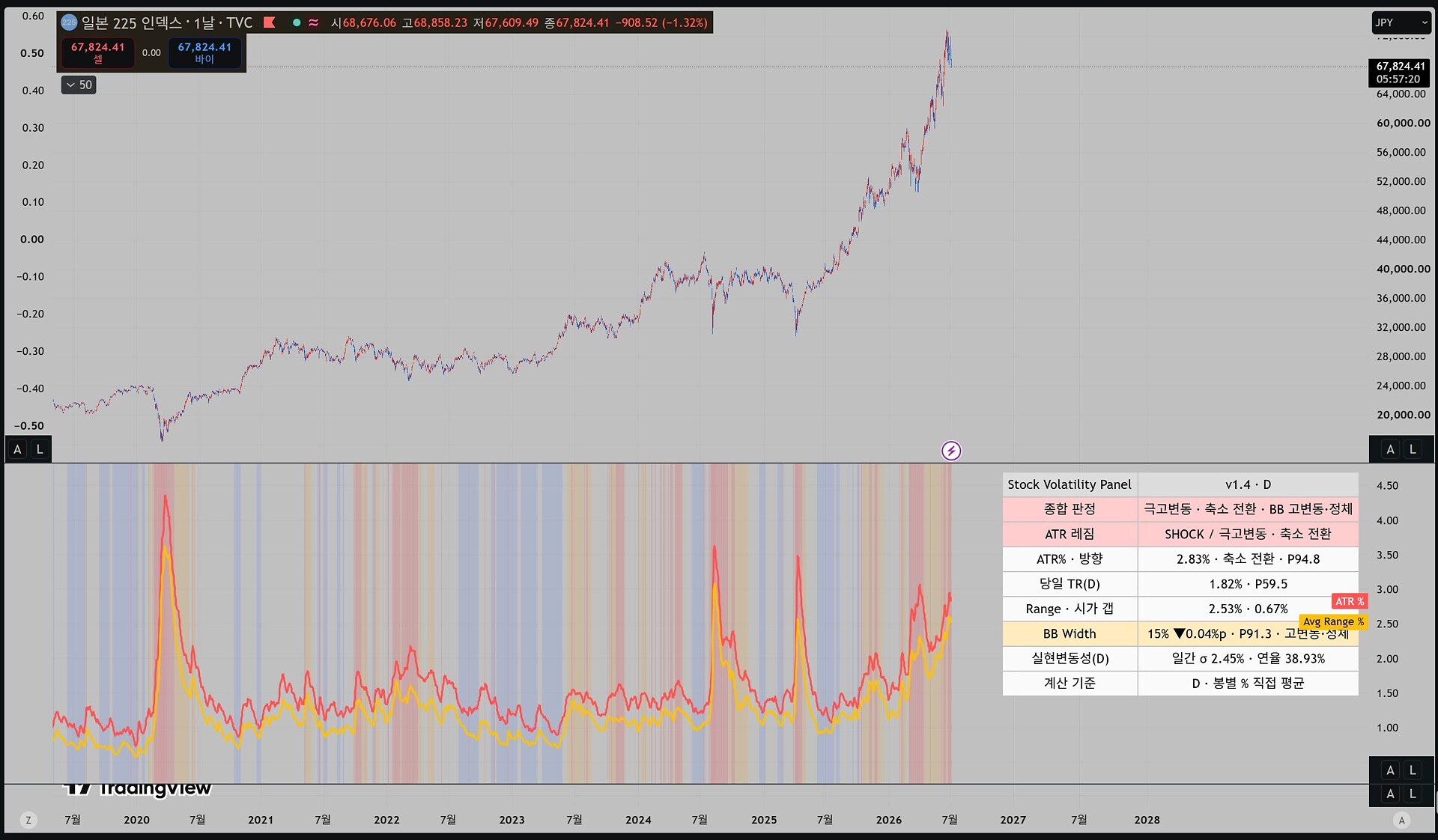The height and width of the screenshot is (840, 1438).
Task: Click the −0.50 label on the left scale
Action: coord(31,426)
